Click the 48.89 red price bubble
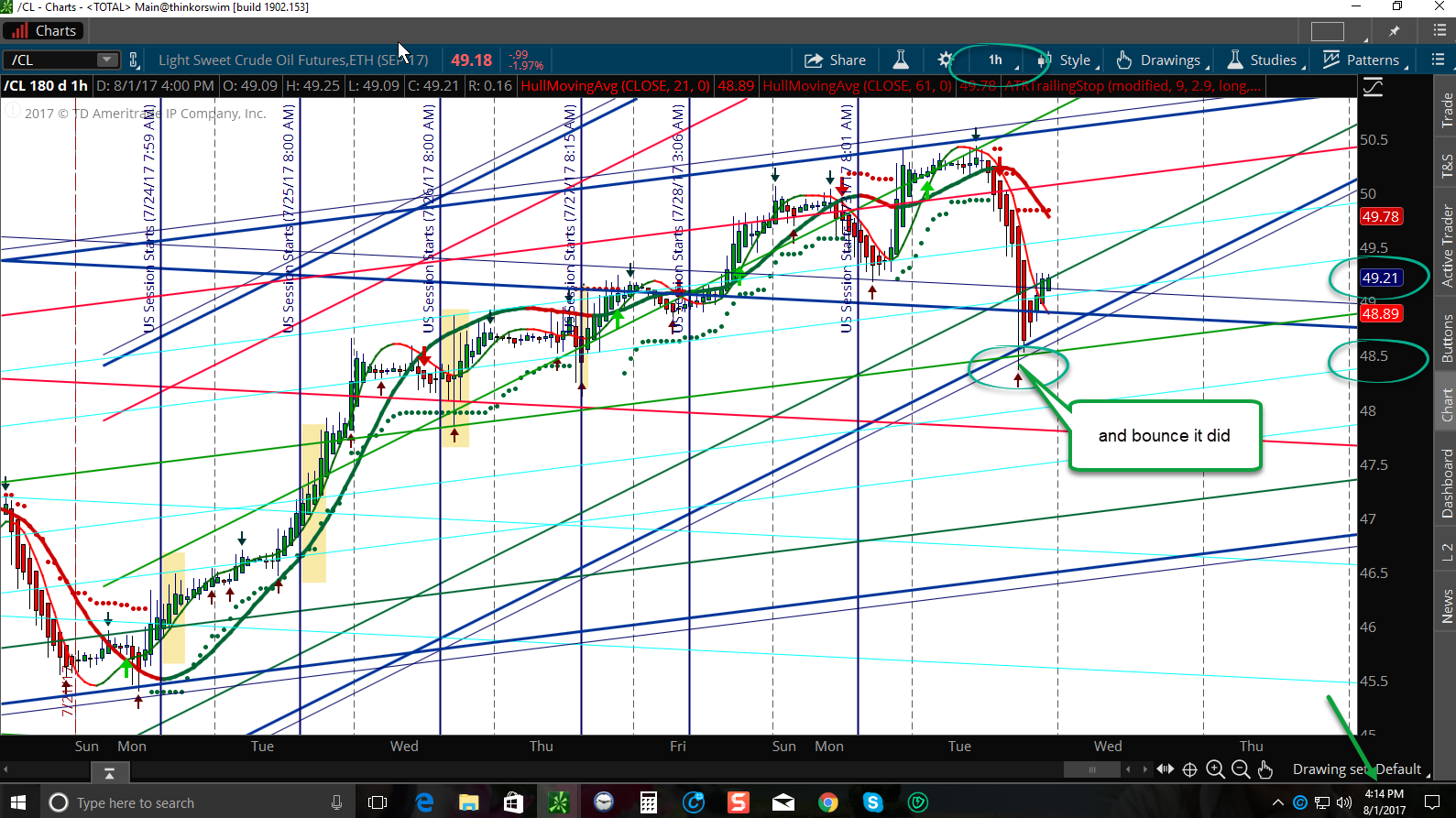Screen dimensions: 1456x818 (x=1381, y=313)
